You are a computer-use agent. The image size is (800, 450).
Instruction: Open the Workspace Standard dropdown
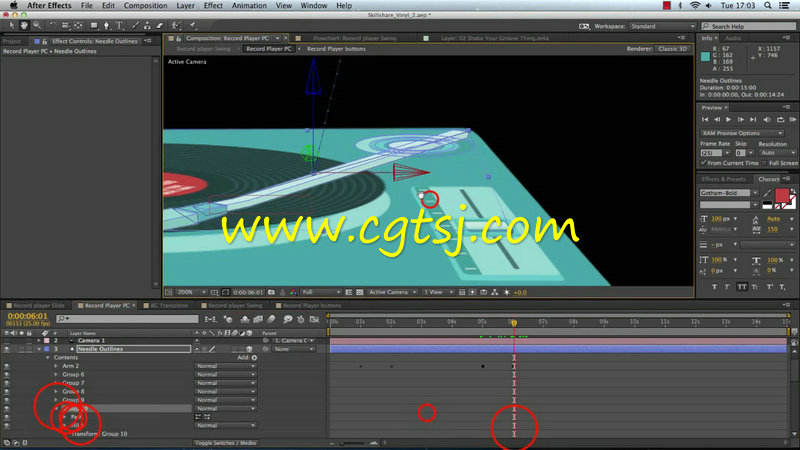point(662,26)
